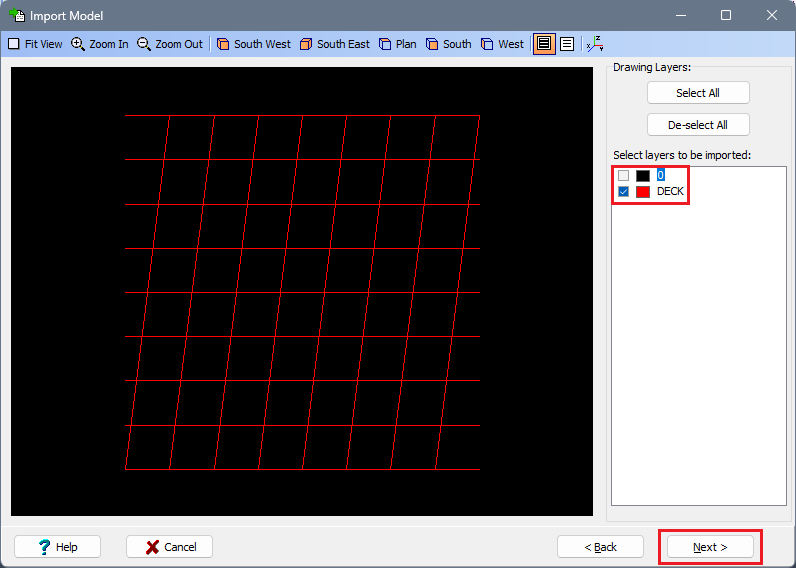This screenshot has height=568, width=796.
Task: Switch to West elevation view
Action: click(502, 44)
